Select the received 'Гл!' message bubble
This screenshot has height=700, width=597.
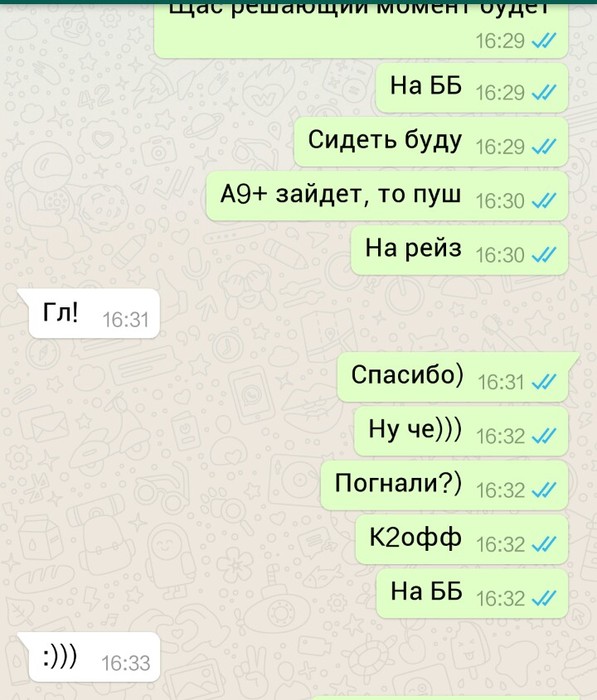[x=94, y=313]
